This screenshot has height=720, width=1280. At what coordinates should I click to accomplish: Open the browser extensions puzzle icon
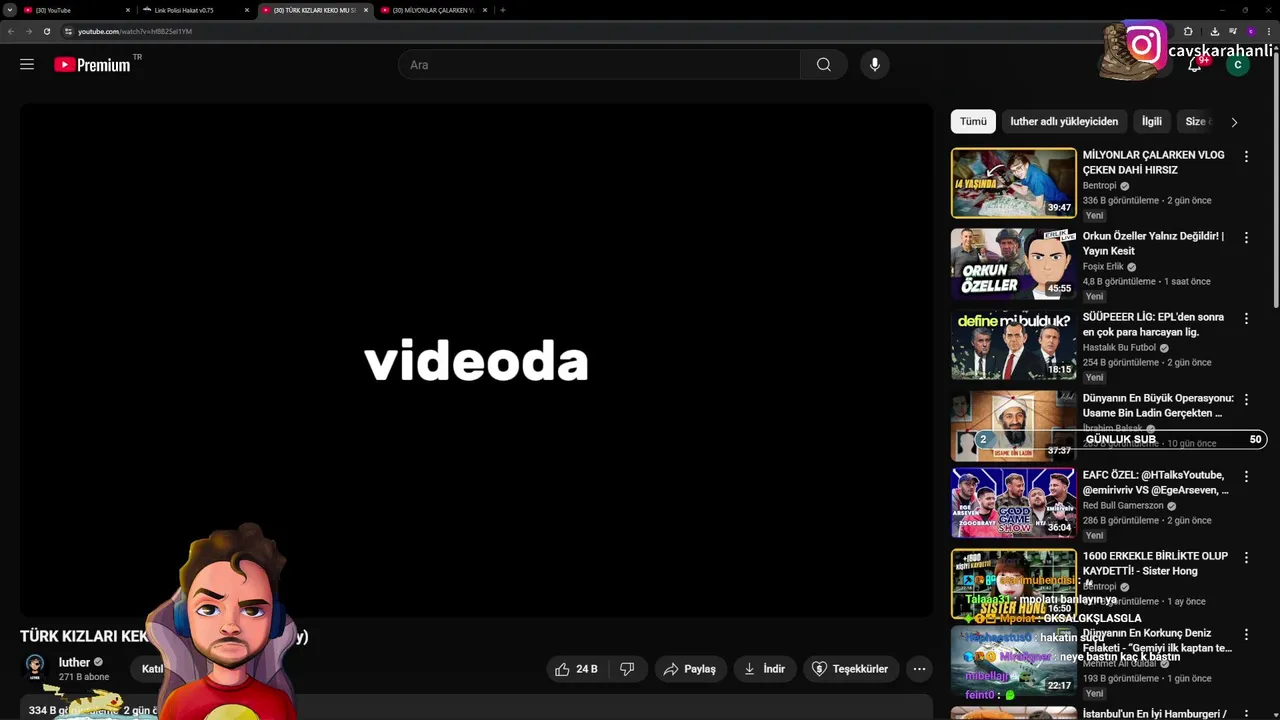point(1188,31)
